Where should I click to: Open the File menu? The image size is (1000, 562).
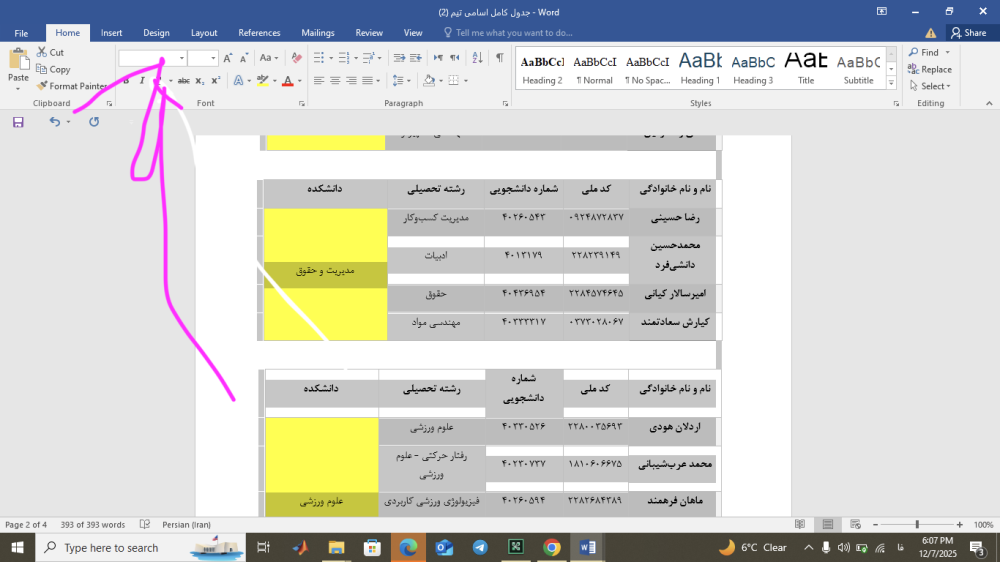click(x=21, y=33)
